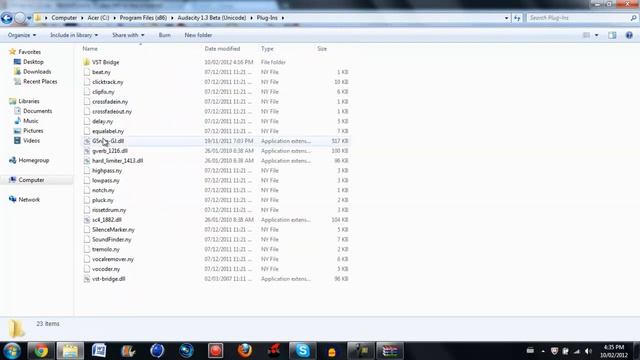This screenshot has width=640, height=360.
Task: Select the SilenceMarker.ny file
Action: point(113,229)
